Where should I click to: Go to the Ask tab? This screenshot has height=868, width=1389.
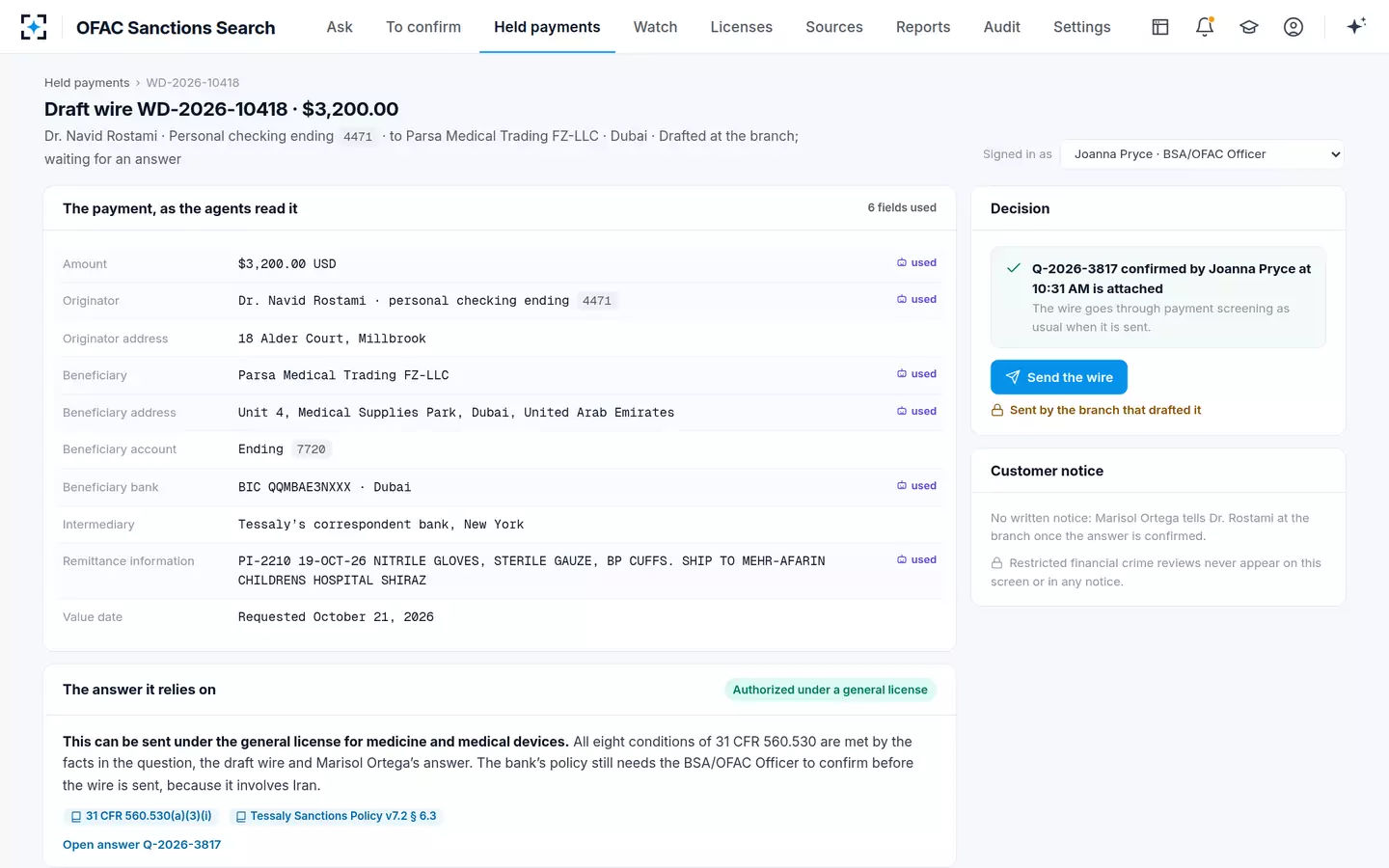coord(340,27)
